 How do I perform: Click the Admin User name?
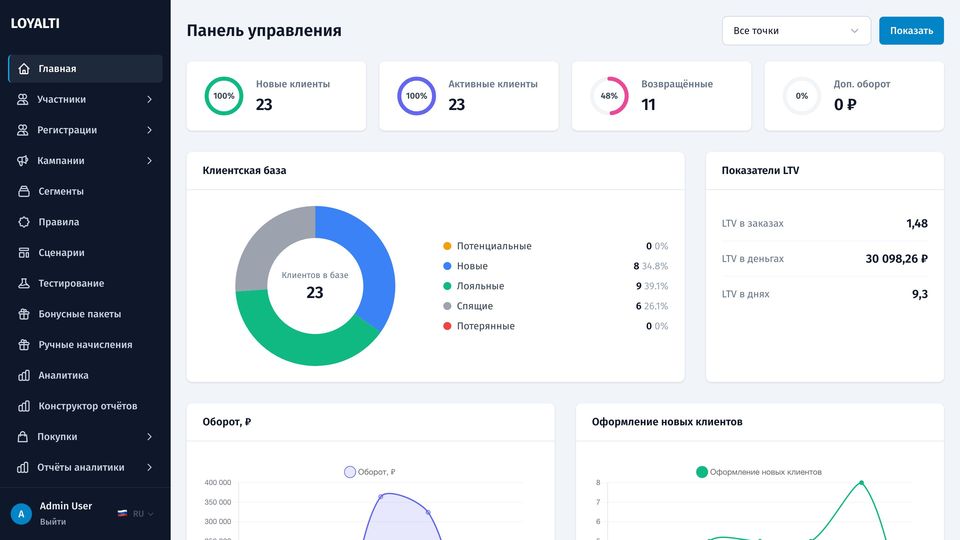tap(66, 506)
